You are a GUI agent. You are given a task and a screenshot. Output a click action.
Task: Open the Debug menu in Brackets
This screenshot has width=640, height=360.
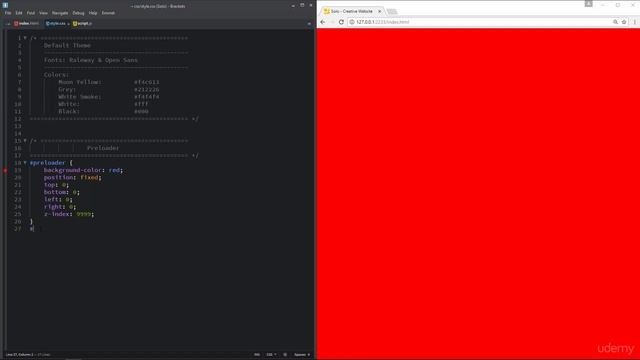pos(78,13)
